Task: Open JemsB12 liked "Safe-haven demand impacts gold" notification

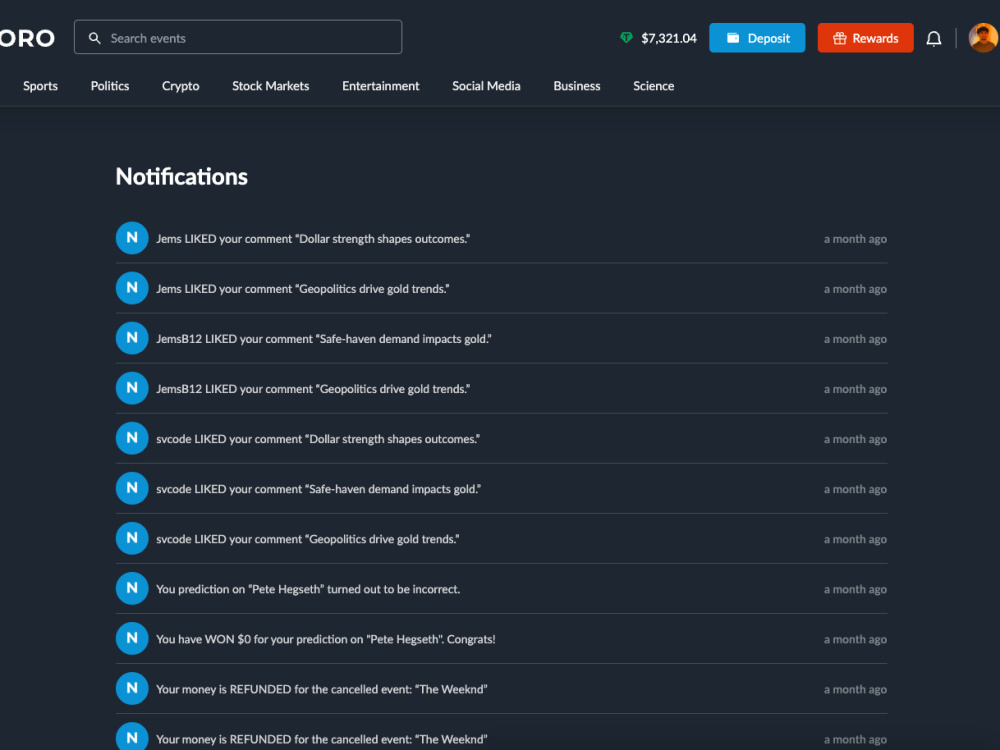Action: point(501,339)
